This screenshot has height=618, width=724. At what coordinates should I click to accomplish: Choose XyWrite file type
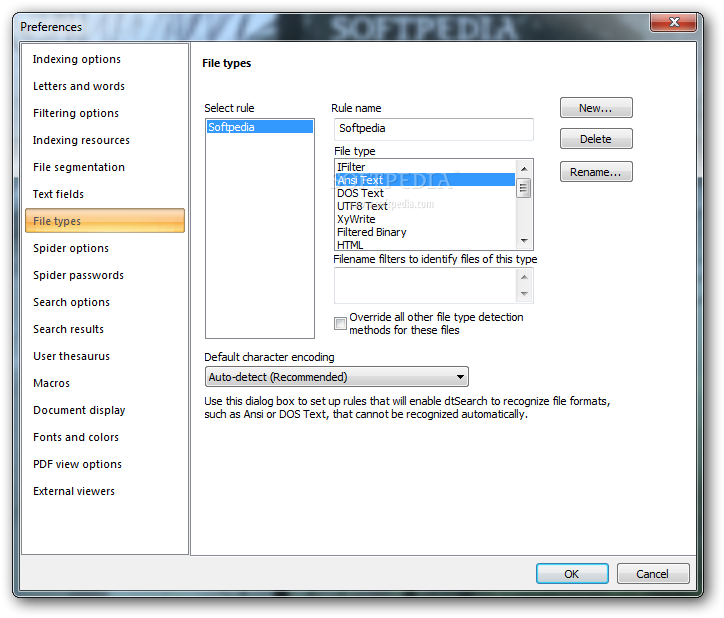click(x=425, y=219)
